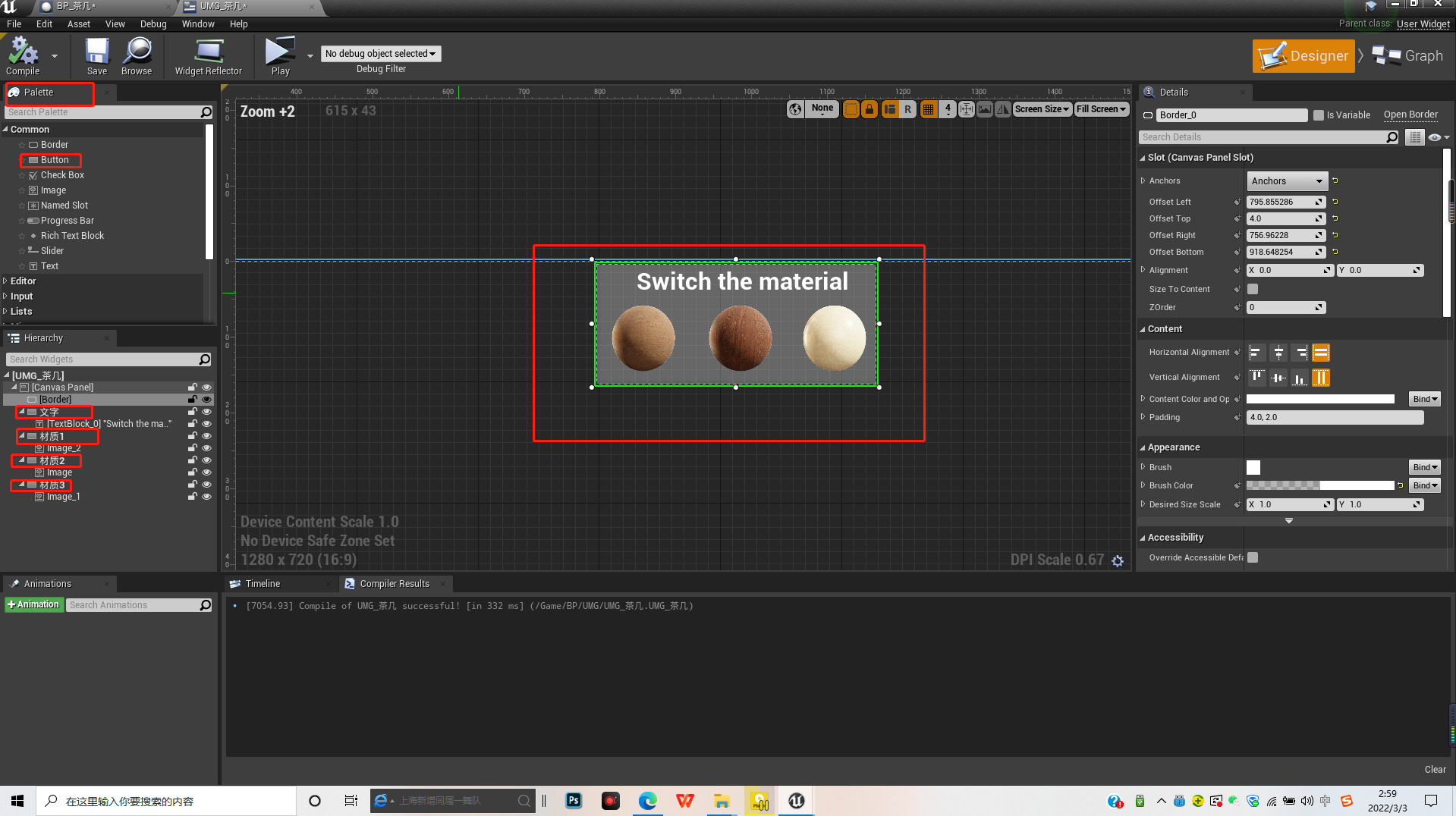Toggle render transform R mode in viewport

pyautogui.click(x=907, y=109)
